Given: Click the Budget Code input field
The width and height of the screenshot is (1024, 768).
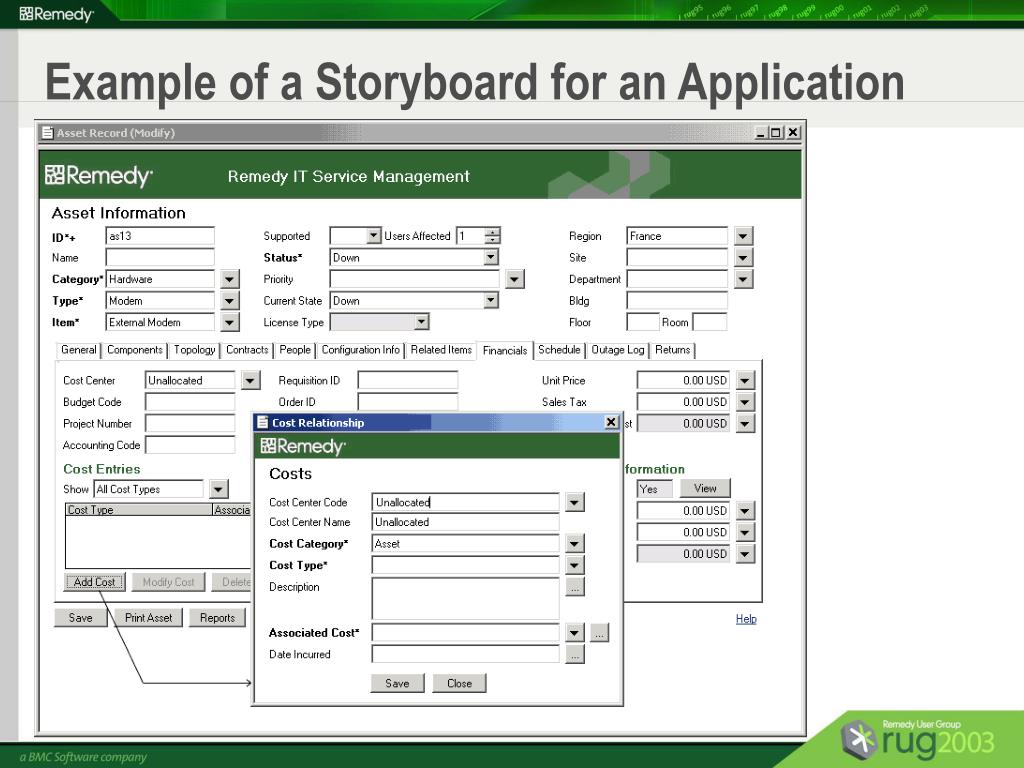Looking at the screenshot, I should pyautogui.click(x=190, y=402).
